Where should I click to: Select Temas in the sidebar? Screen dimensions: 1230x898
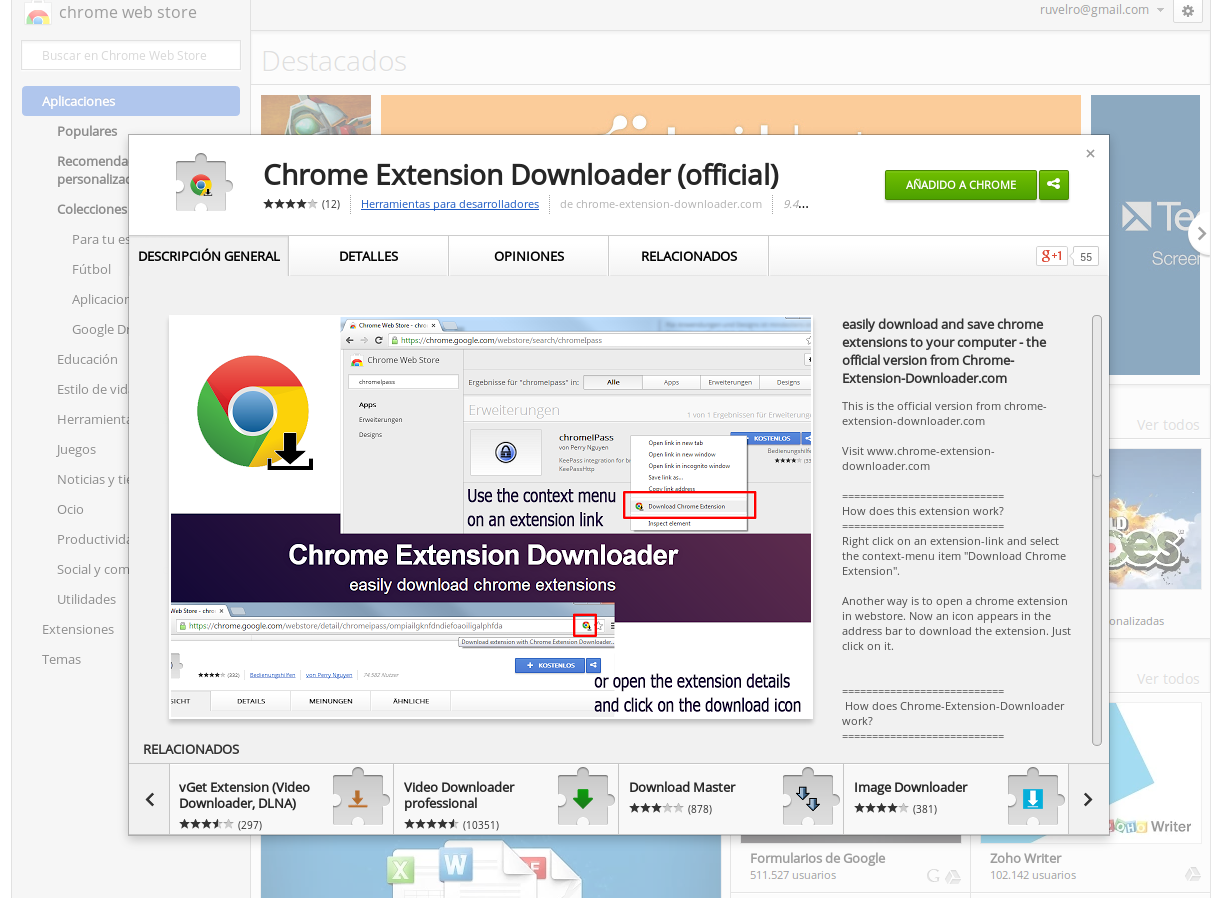(61, 659)
